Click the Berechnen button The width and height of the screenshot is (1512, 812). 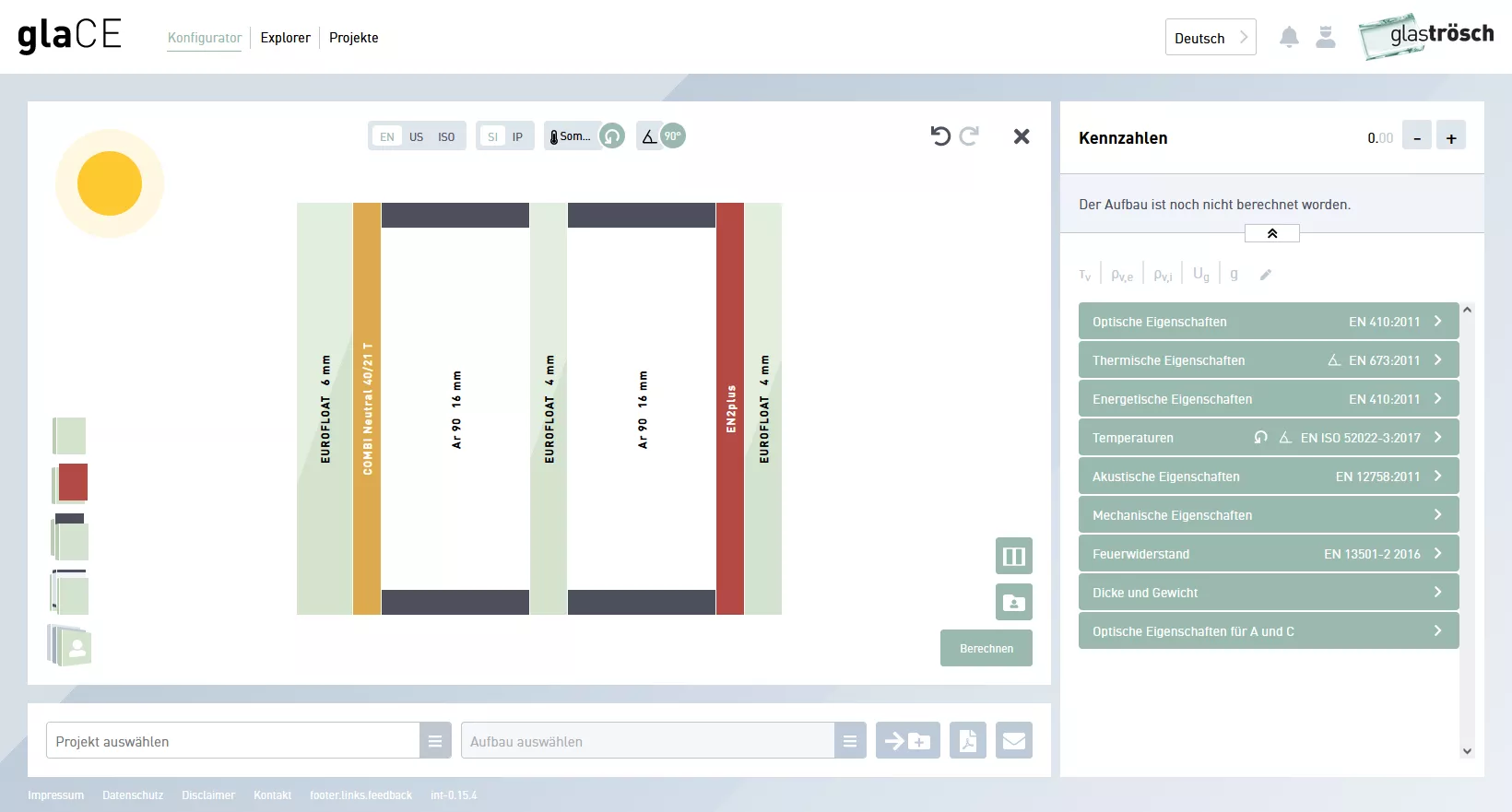pos(986,648)
